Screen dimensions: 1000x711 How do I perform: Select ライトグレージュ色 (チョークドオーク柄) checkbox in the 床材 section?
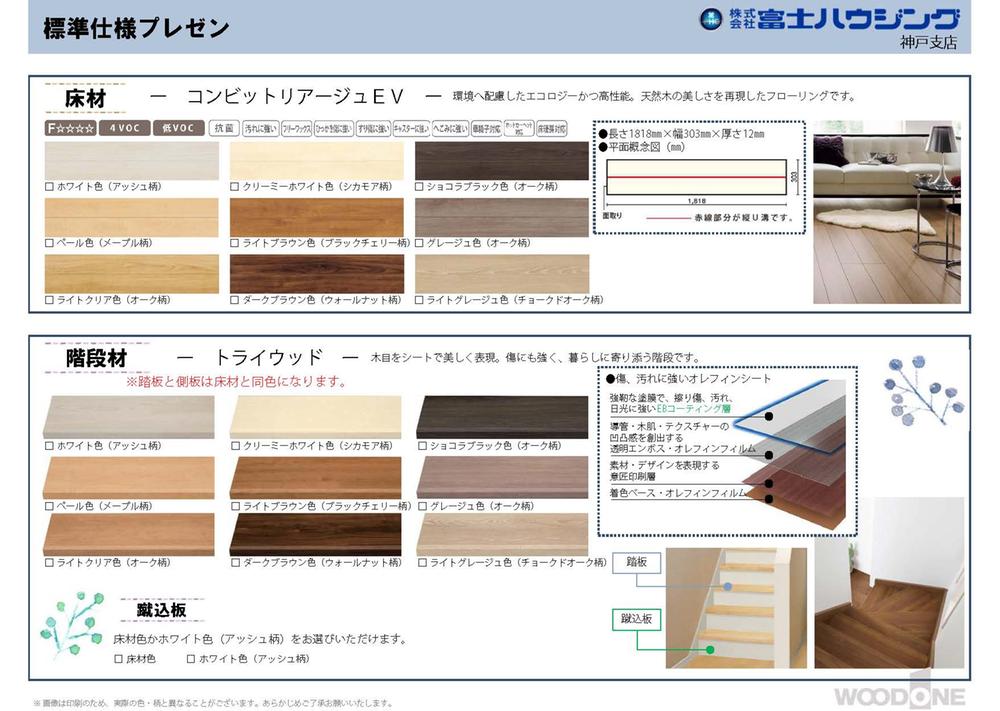[419, 300]
